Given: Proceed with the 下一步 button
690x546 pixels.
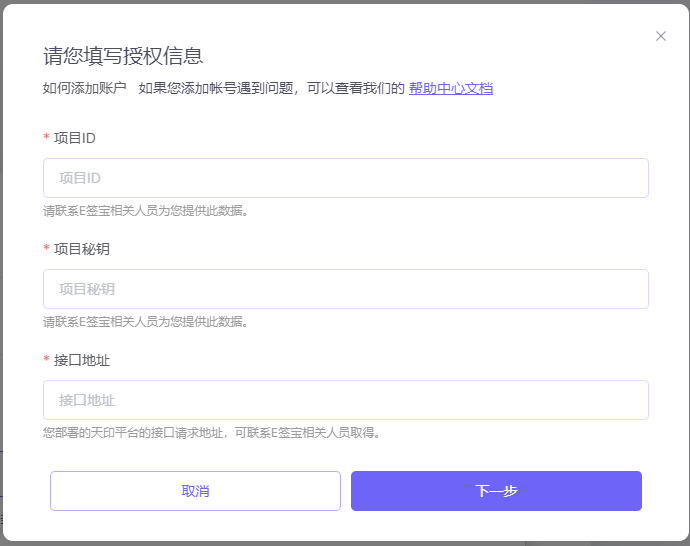Looking at the screenshot, I should pyautogui.click(x=496, y=491).
